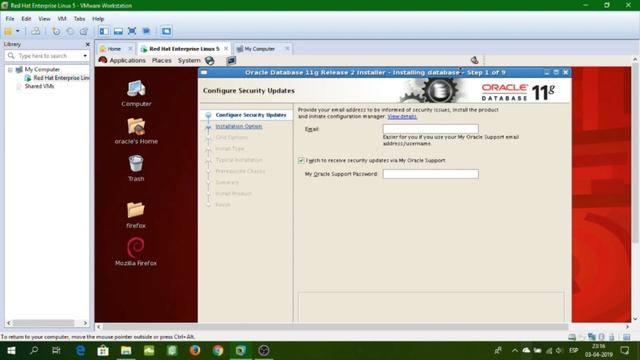This screenshot has width=640, height=360.
Task: Launch Firefox from the Windows taskbar
Action: pos(195,351)
